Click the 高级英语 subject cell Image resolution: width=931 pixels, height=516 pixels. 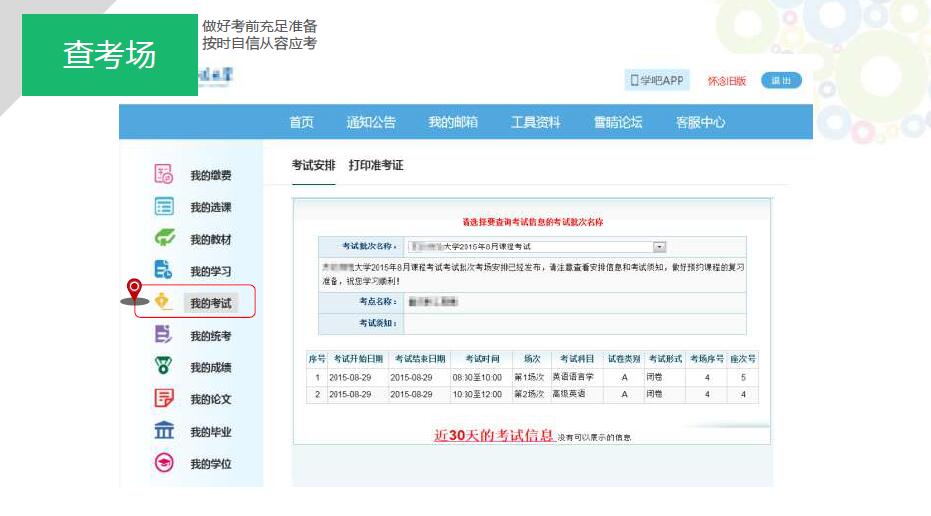569,394
